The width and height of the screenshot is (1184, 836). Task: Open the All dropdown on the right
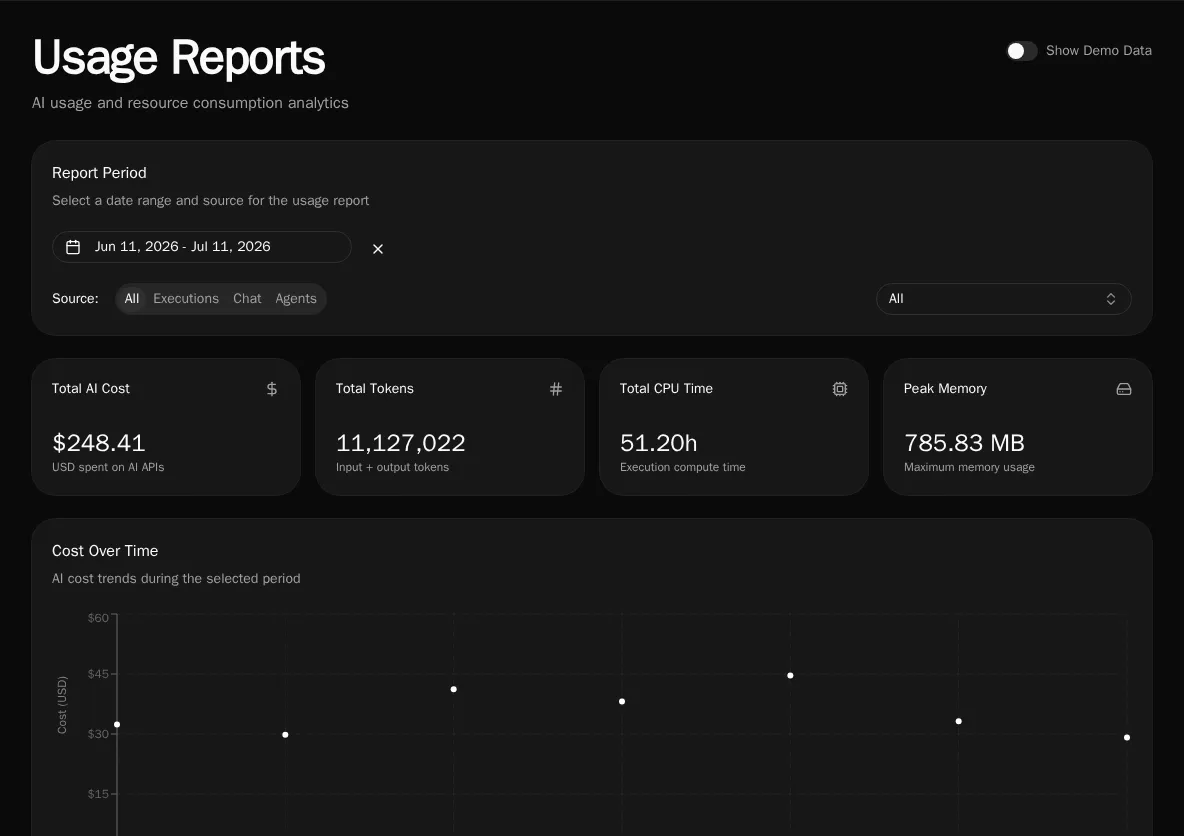pos(1004,298)
